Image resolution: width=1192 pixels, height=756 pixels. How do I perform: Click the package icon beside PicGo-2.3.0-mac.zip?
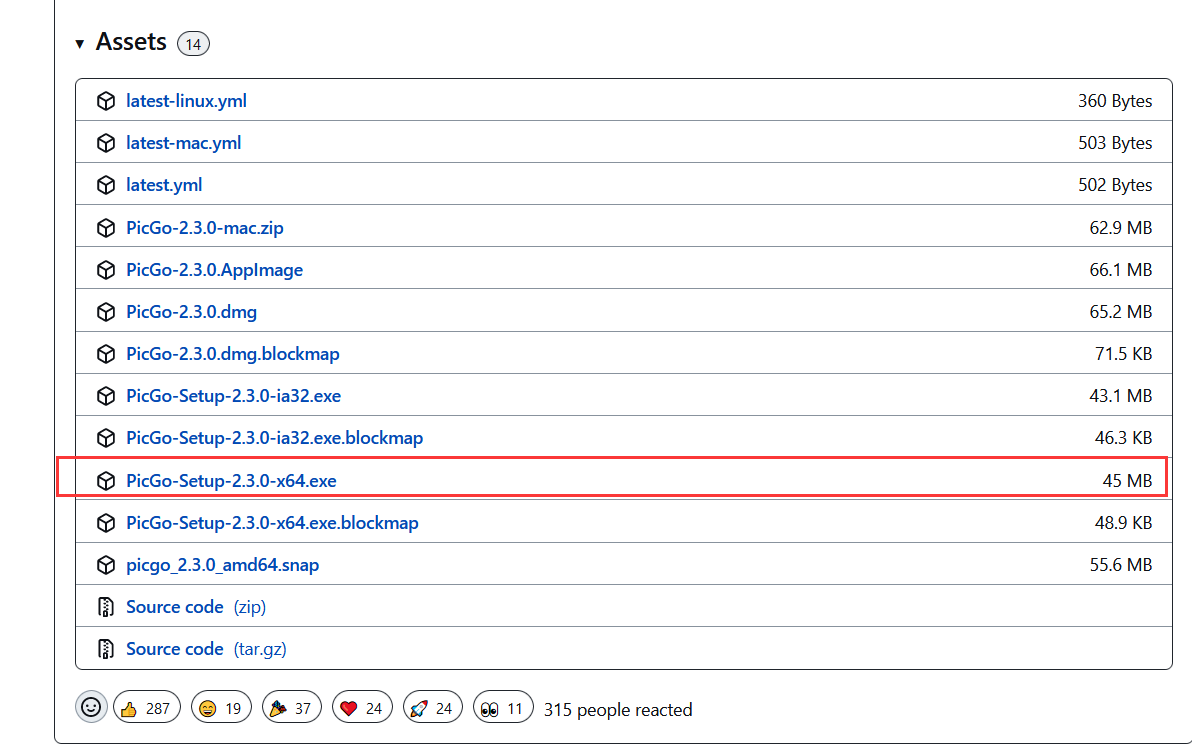coord(106,227)
